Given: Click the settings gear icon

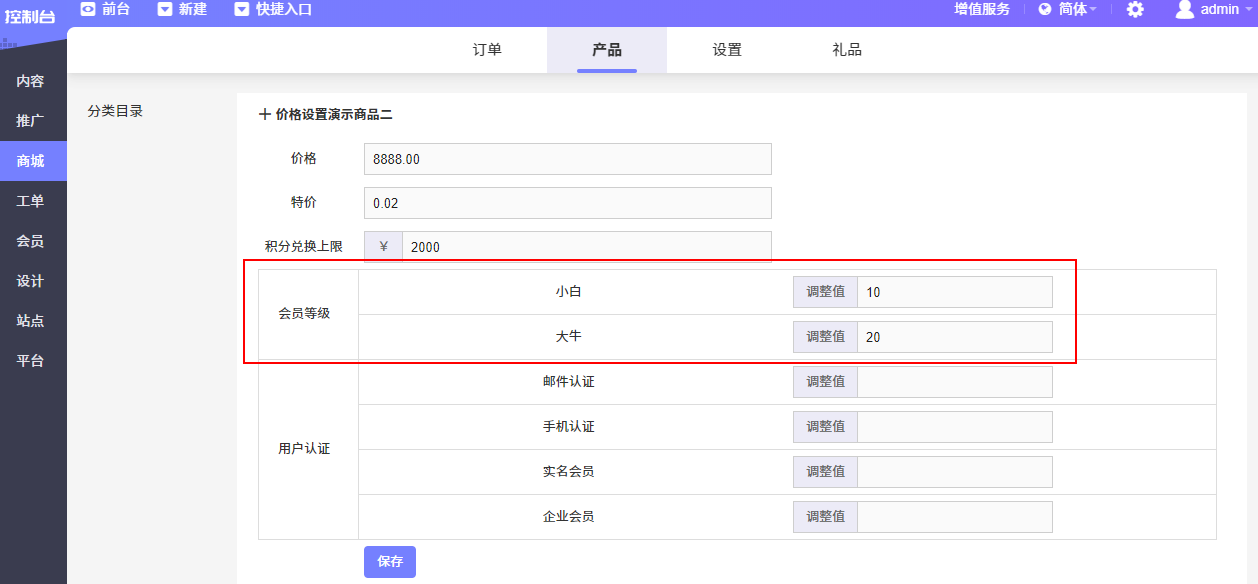Looking at the screenshot, I should [1135, 9].
